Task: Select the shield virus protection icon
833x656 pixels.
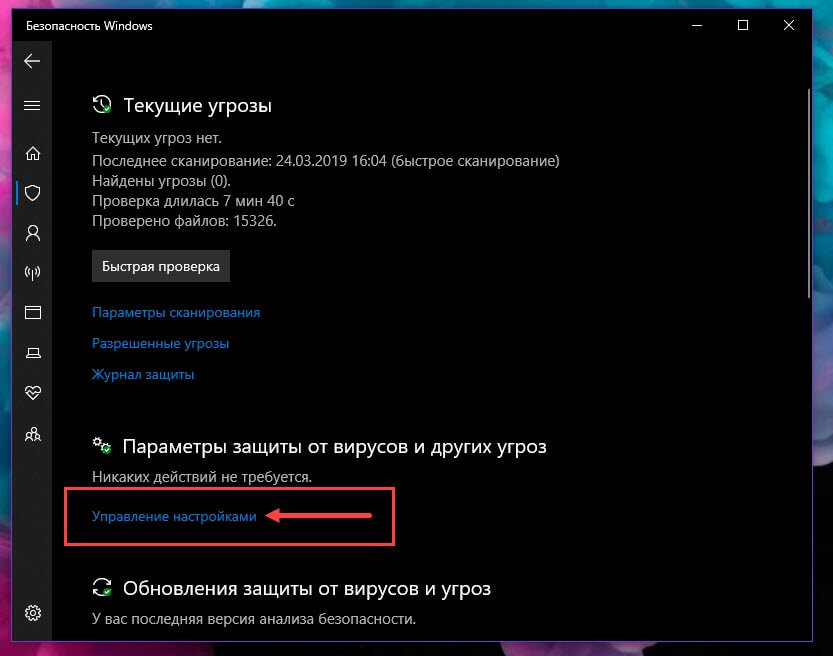Action: [x=32, y=193]
